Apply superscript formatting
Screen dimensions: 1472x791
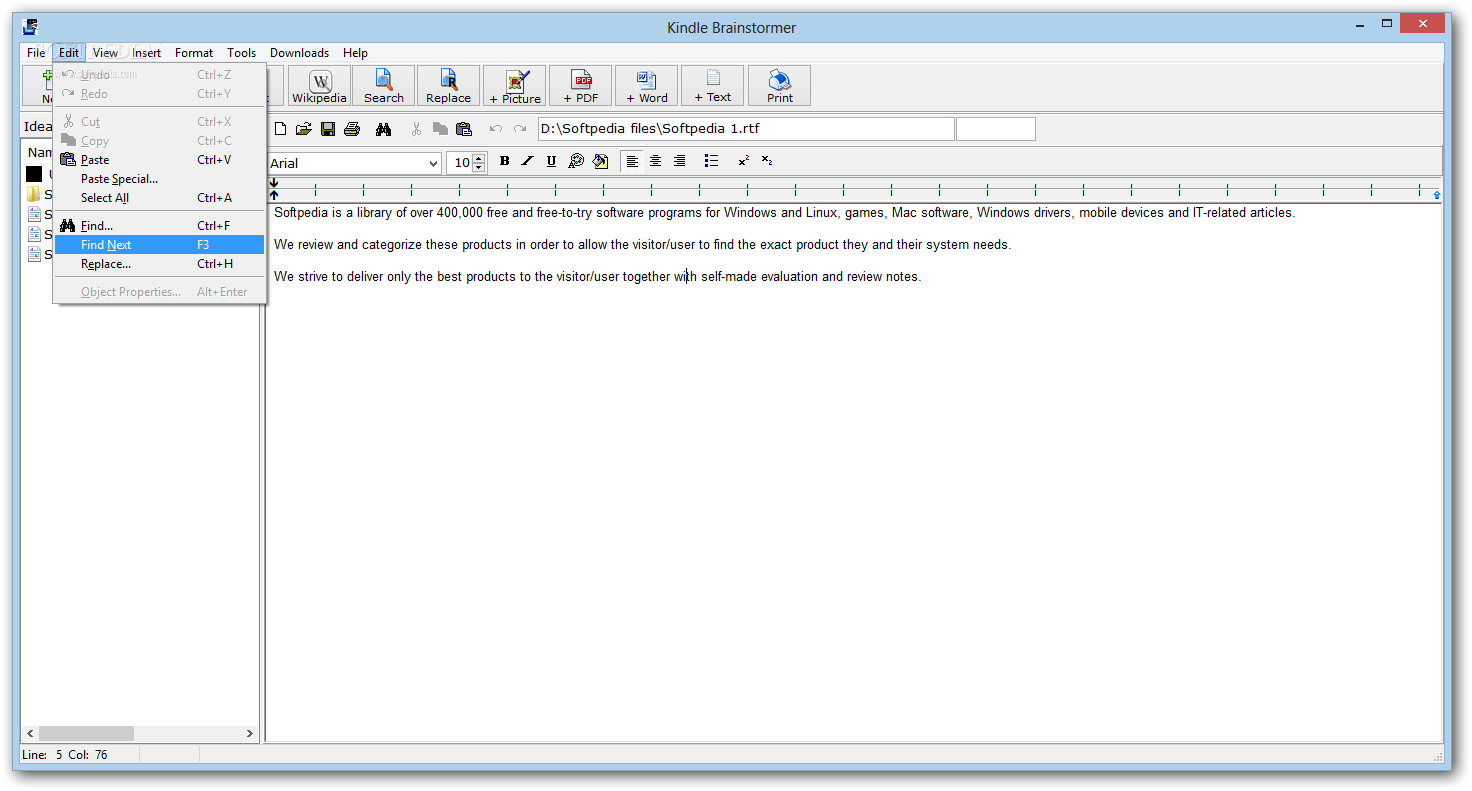click(743, 161)
